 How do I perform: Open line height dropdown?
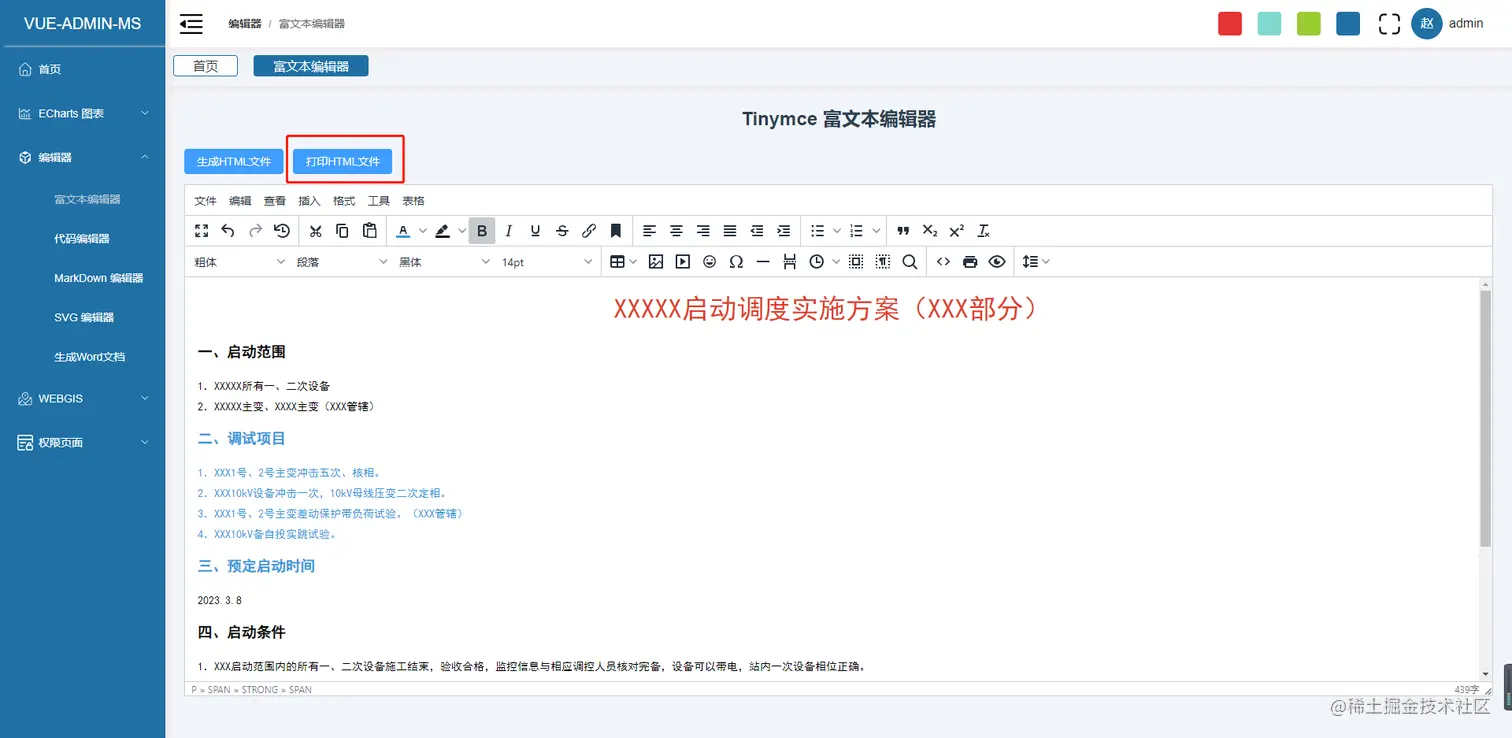pyautogui.click(x=1035, y=262)
